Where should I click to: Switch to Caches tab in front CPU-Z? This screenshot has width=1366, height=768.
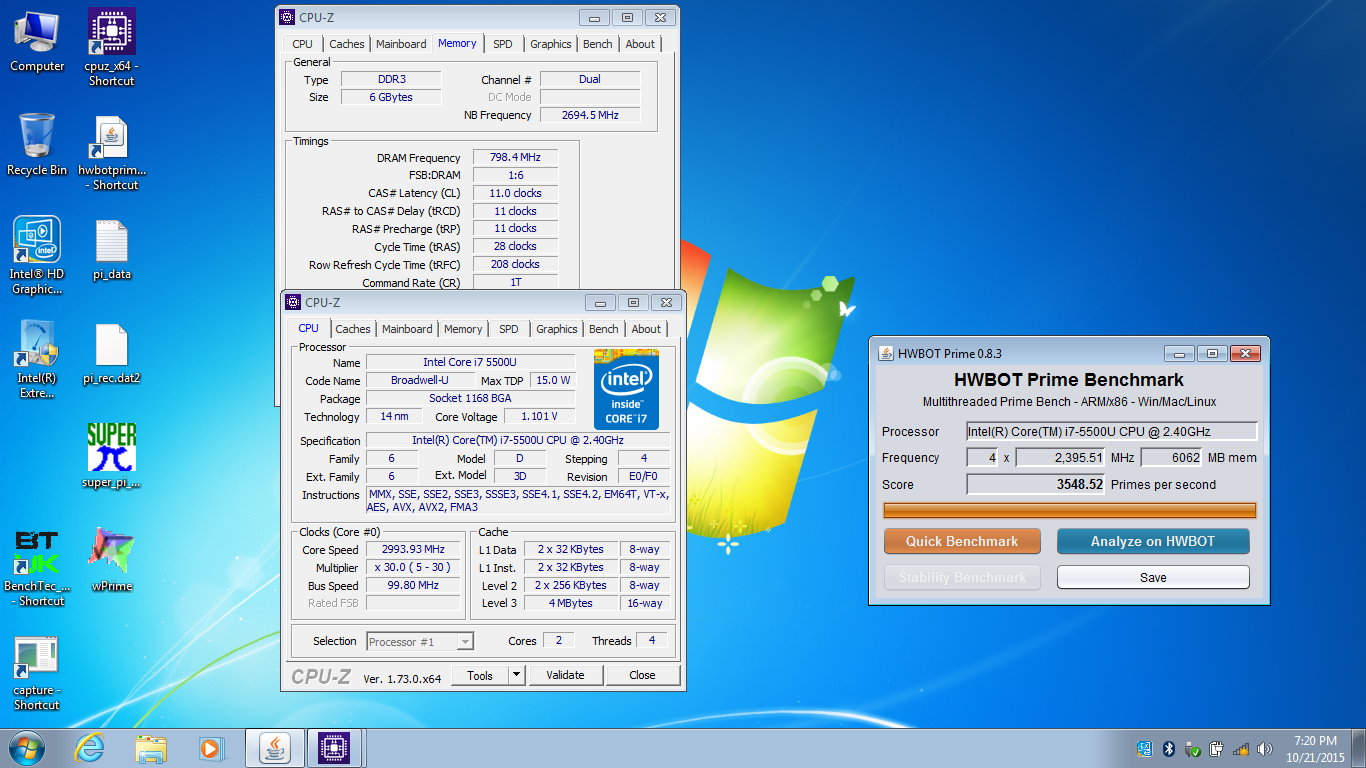353,329
